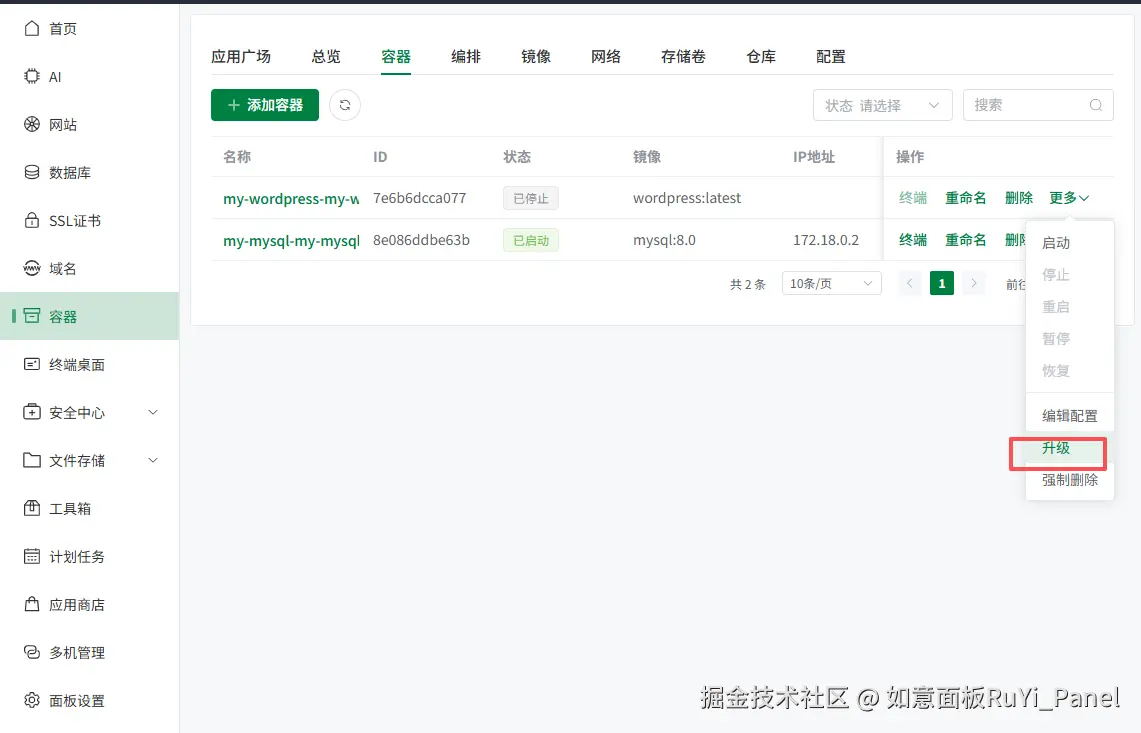The image size is (1141, 733).
Task: Click the 多机管理 icon
Action: (x=32, y=652)
